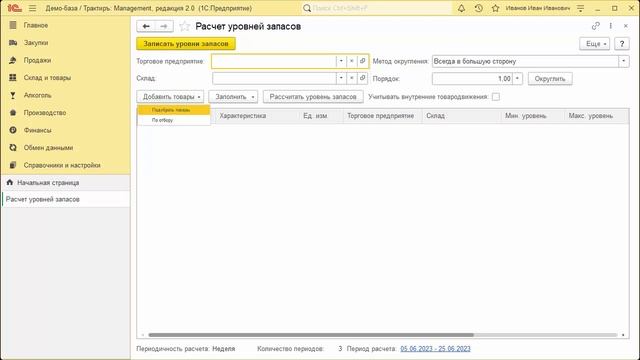Click Склад column header in table
The width and height of the screenshot is (640, 360).
462,116
